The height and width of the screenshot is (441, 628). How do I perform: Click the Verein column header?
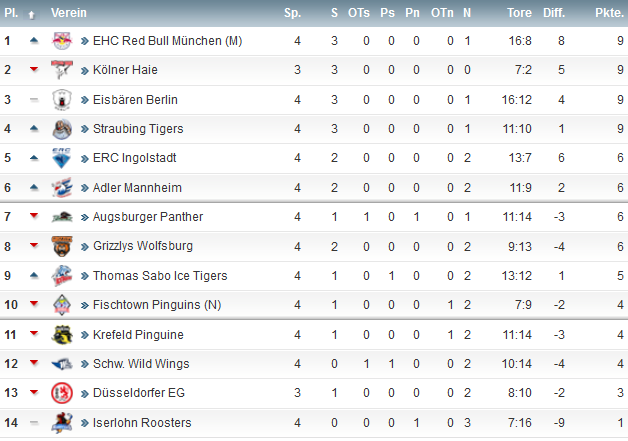(x=68, y=13)
